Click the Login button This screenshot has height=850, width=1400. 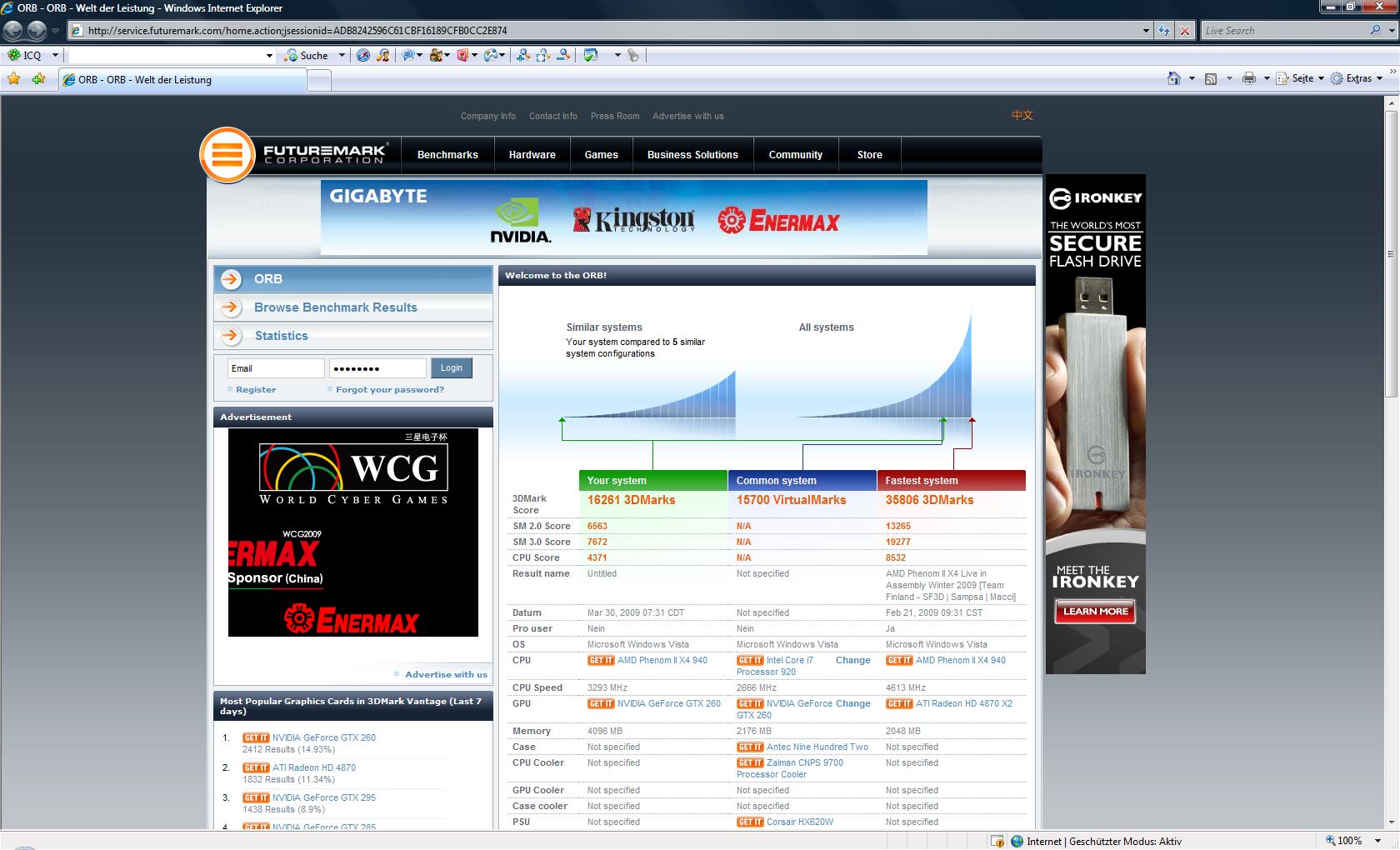(452, 367)
